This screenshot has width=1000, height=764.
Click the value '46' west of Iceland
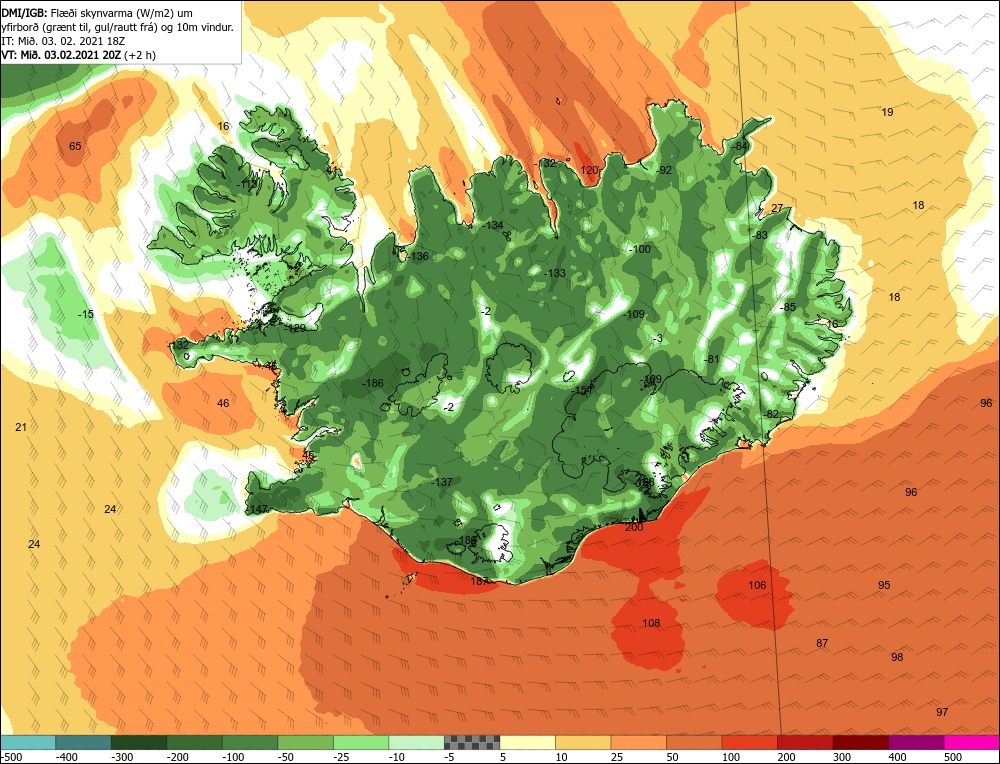pyautogui.click(x=223, y=403)
